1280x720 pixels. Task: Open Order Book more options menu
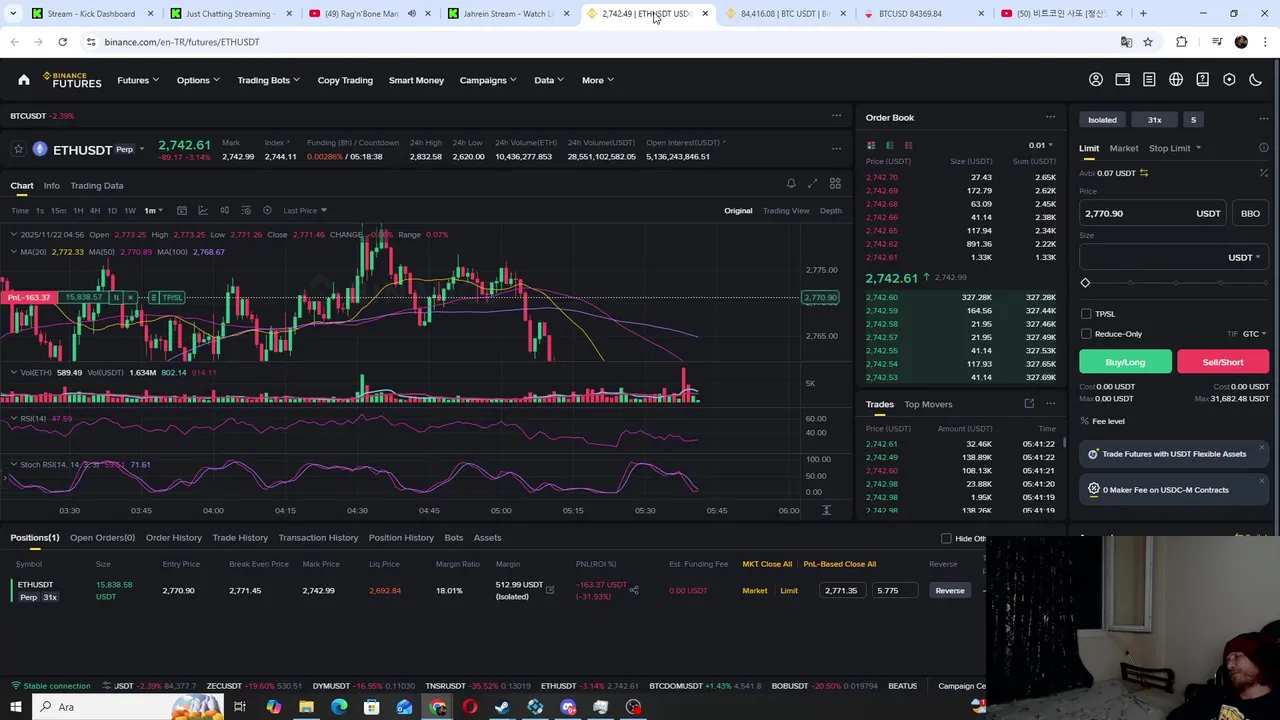[1050, 117]
